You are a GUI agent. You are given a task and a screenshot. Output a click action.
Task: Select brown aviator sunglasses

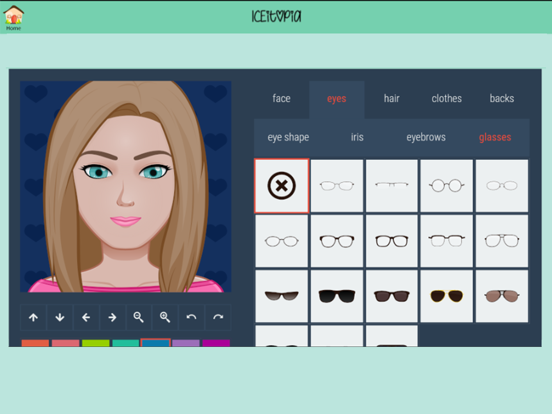(x=502, y=296)
